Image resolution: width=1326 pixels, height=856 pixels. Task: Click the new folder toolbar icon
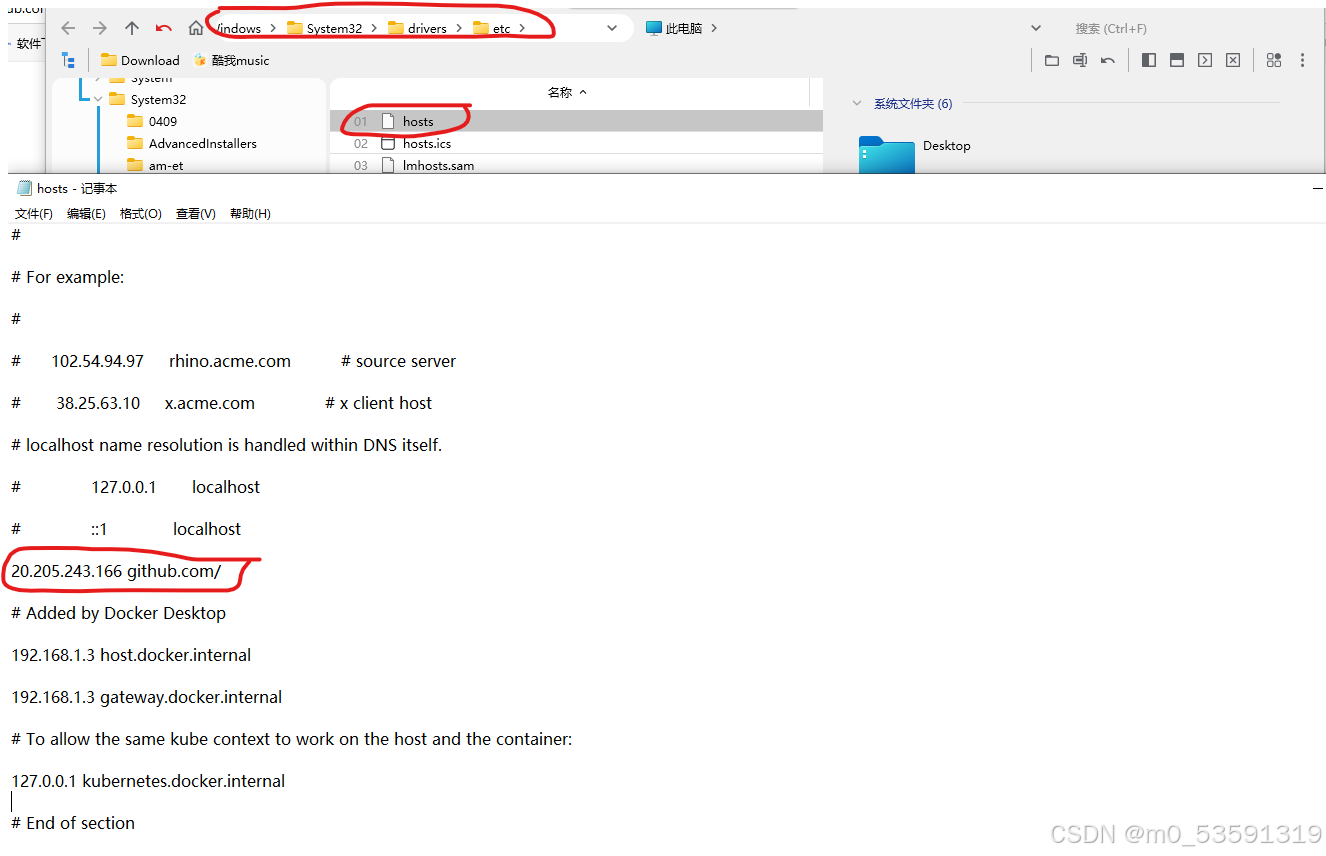point(1052,60)
